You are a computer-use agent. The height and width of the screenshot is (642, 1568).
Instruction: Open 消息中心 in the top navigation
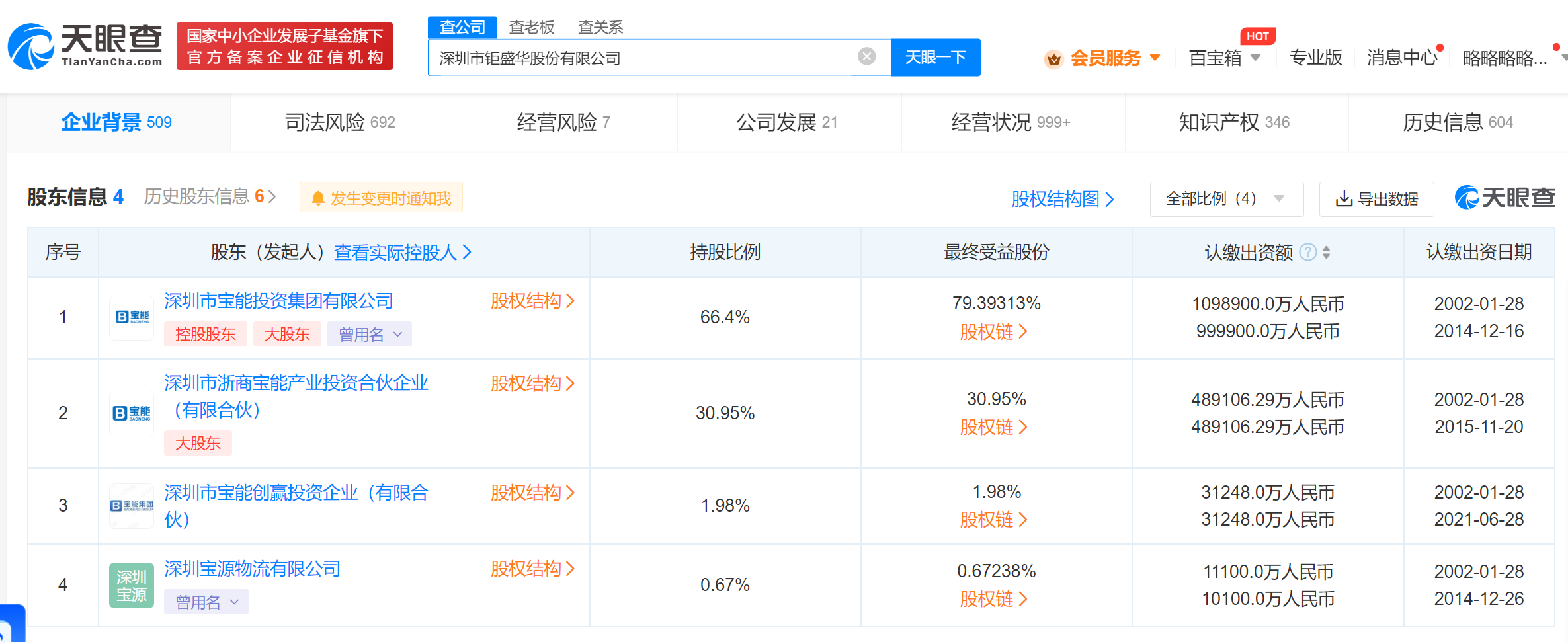click(1402, 58)
